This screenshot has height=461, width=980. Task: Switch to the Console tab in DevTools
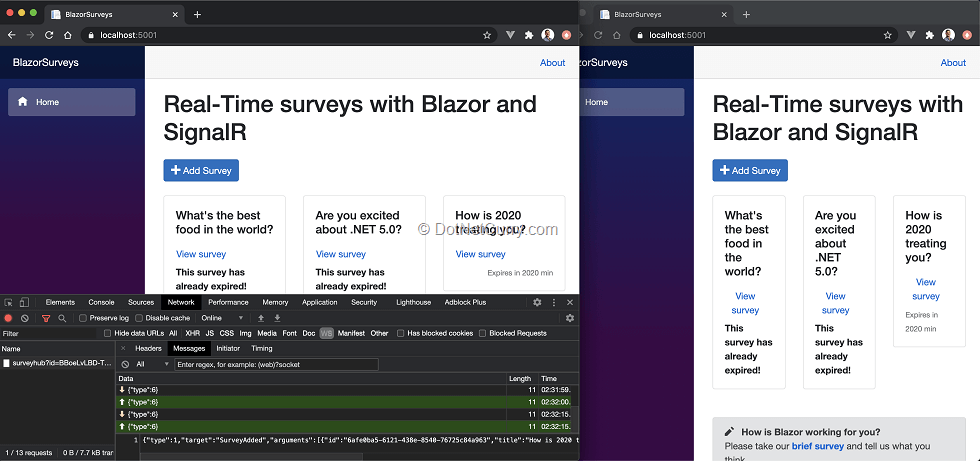(101, 302)
